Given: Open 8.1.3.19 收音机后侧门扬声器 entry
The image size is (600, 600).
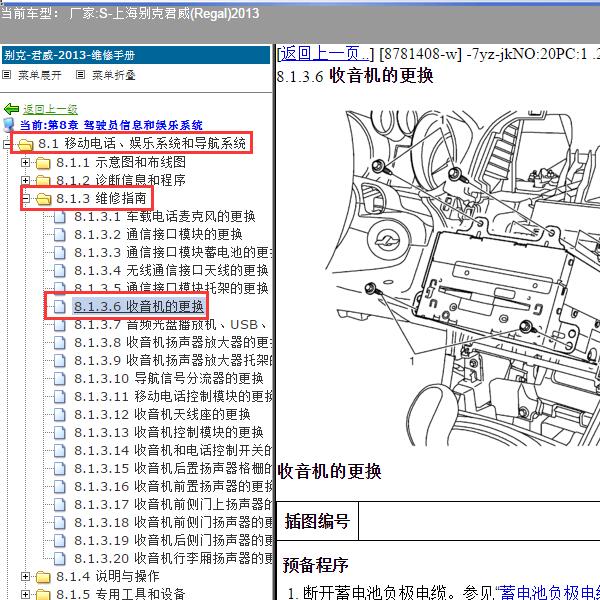Looking at the screenshot, I should pyautogui.click(x=173, y=540).
